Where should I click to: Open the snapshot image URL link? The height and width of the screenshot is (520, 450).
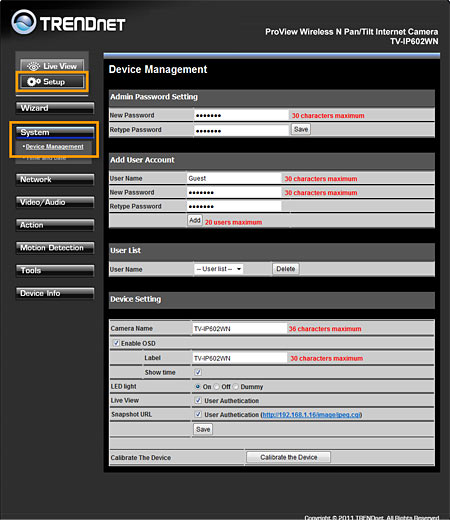tap(311, 415)
